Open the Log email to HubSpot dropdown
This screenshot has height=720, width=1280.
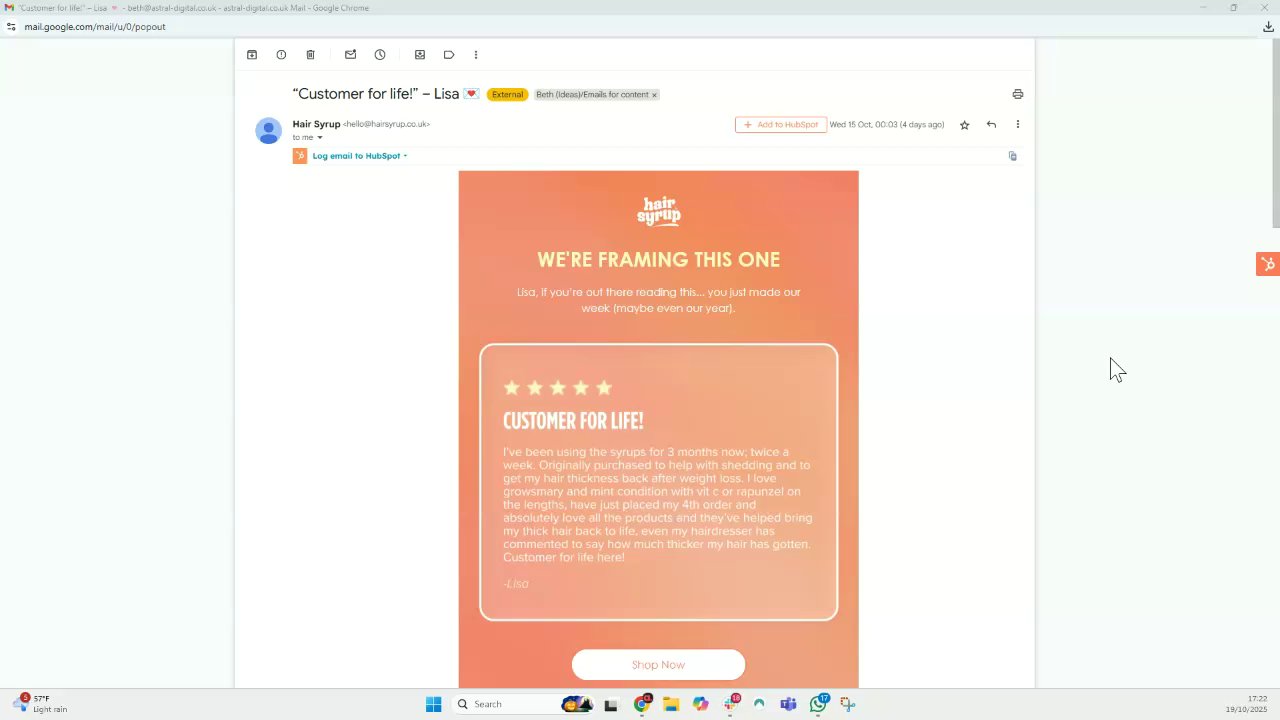click(360, 156)
